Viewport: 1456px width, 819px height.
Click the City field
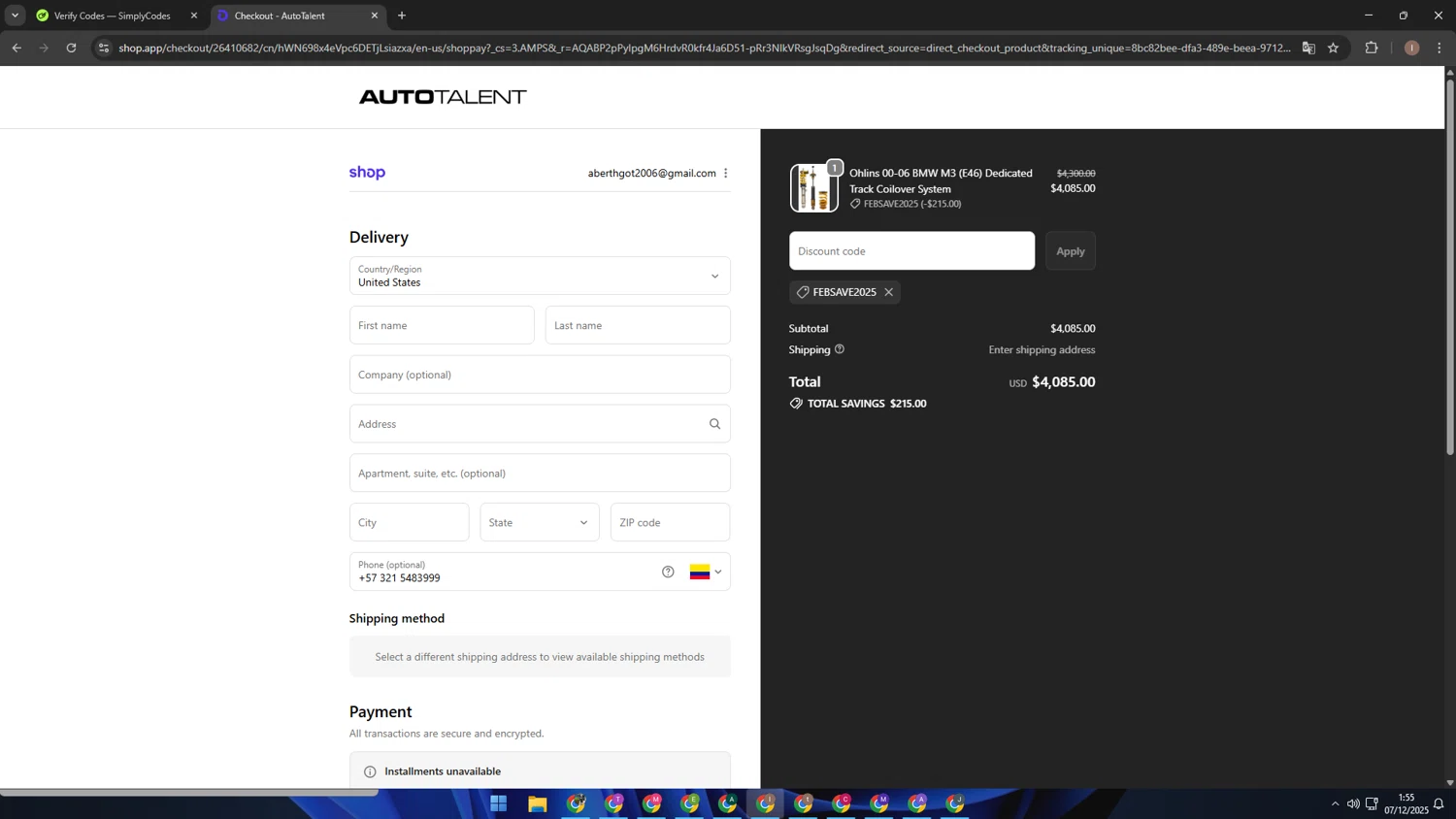point(409,522)
